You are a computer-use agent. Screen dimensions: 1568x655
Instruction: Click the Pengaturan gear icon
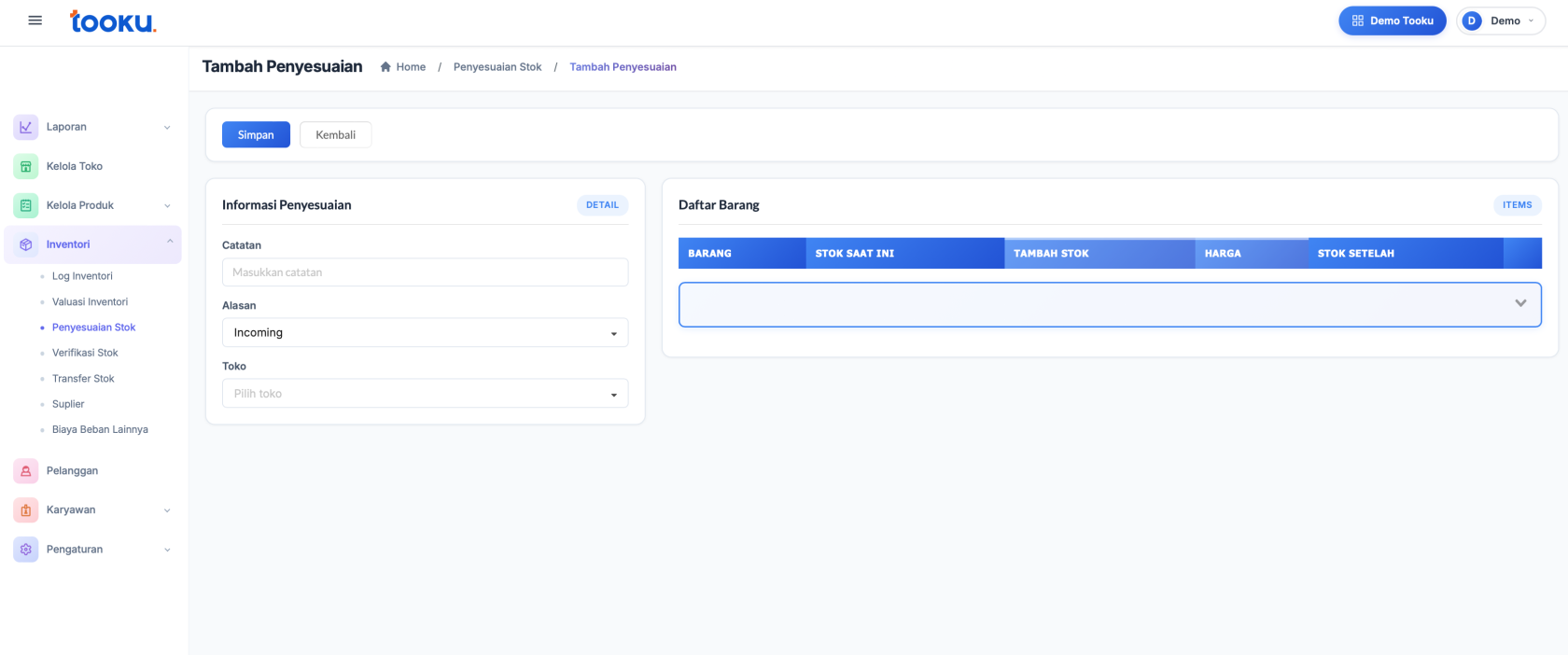point(26,550)
